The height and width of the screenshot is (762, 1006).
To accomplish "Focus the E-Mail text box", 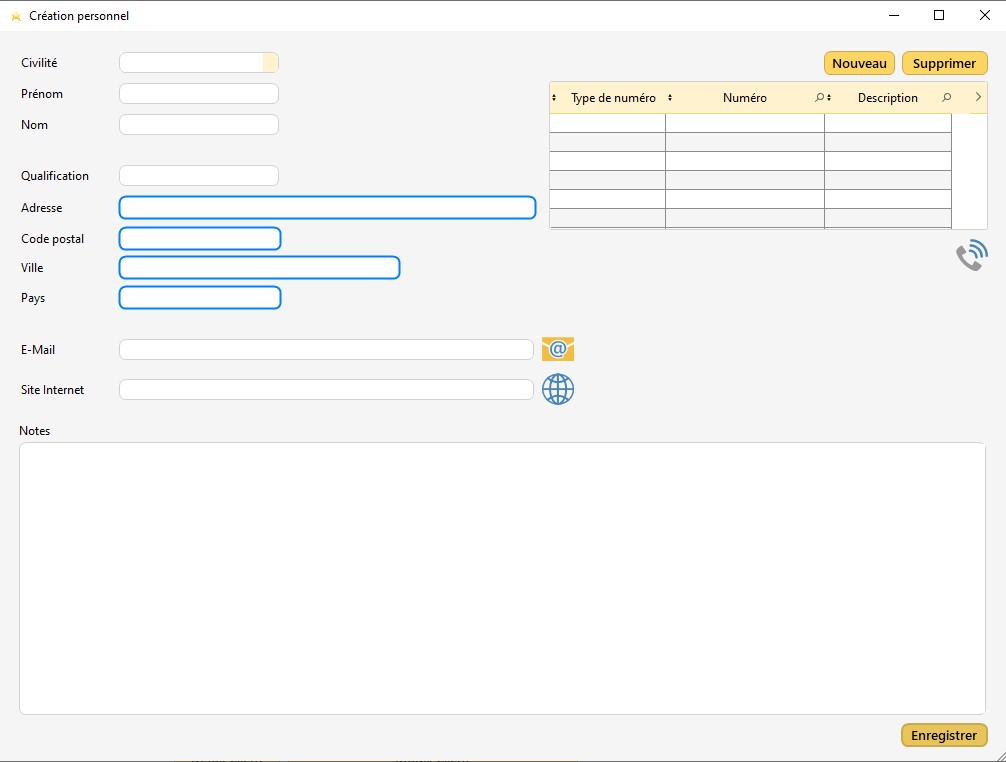I will pos(326,350).
